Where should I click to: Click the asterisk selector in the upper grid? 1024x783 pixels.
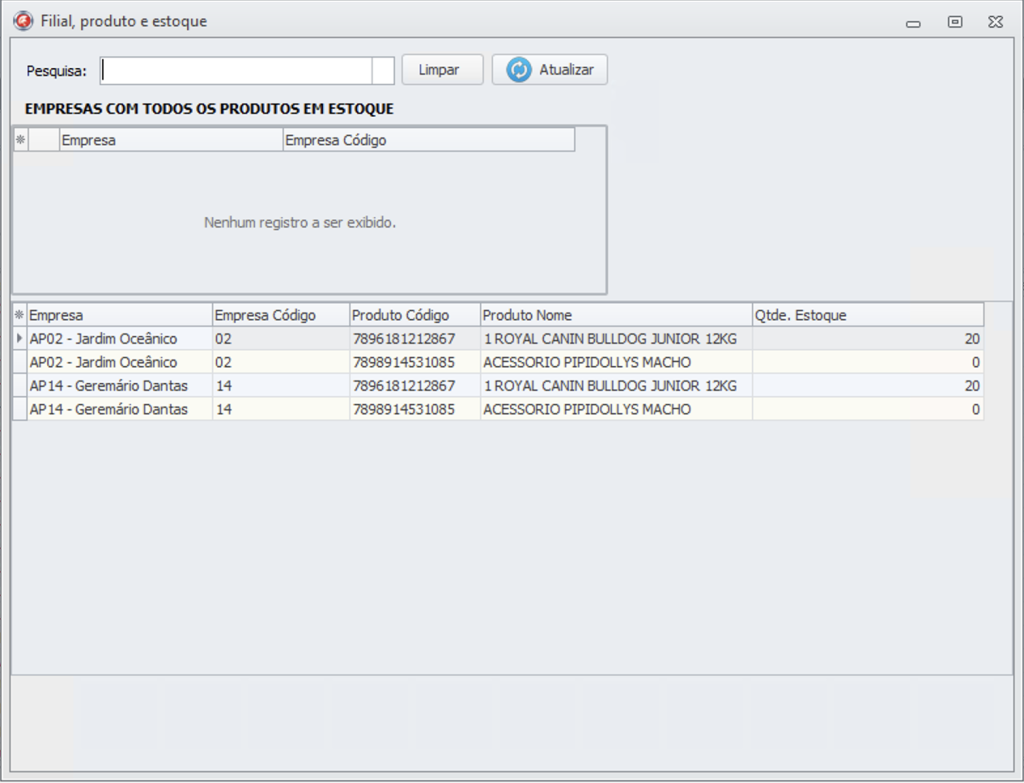(20, 140)
